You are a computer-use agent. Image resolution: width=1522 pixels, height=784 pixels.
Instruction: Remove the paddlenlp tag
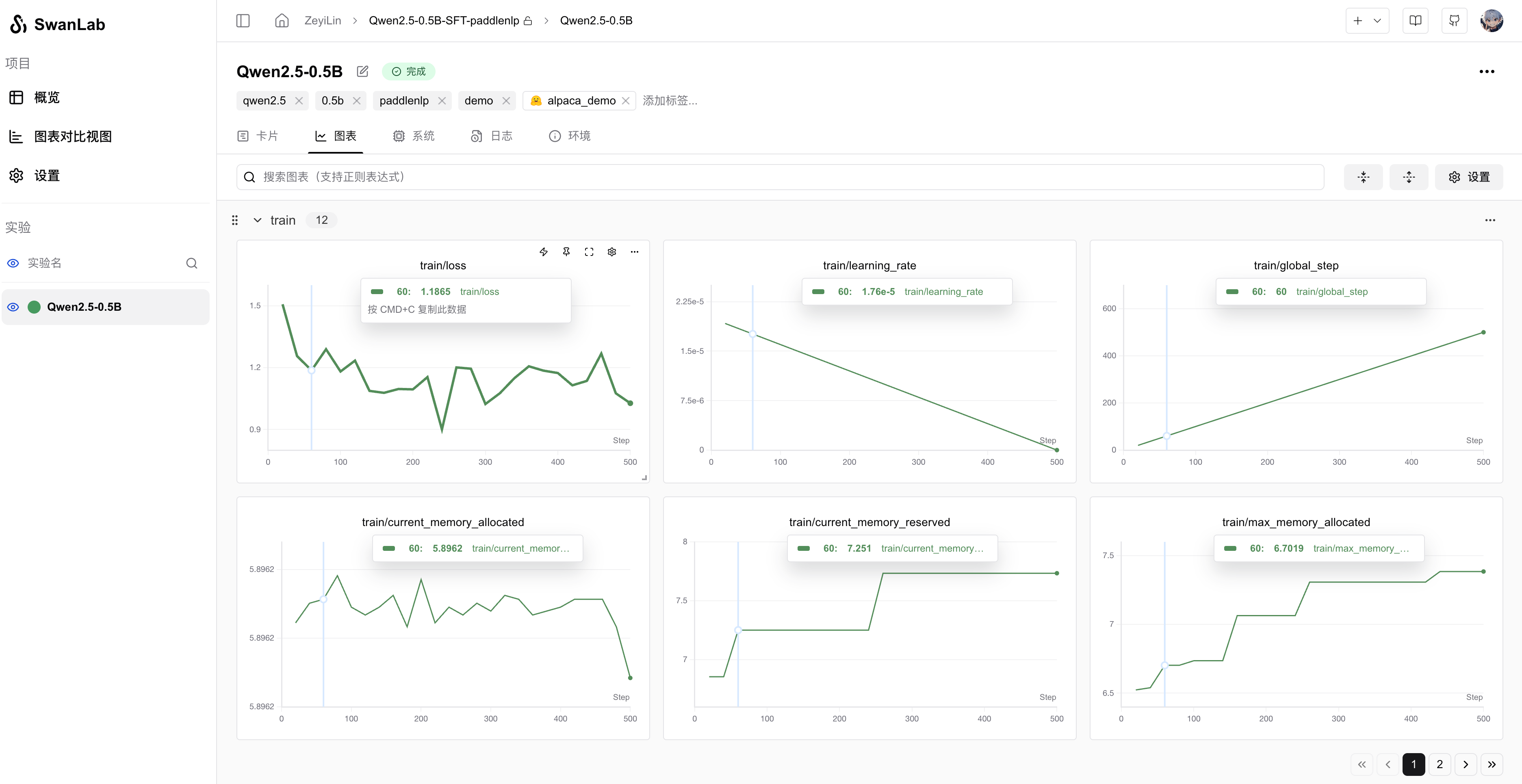442,101
